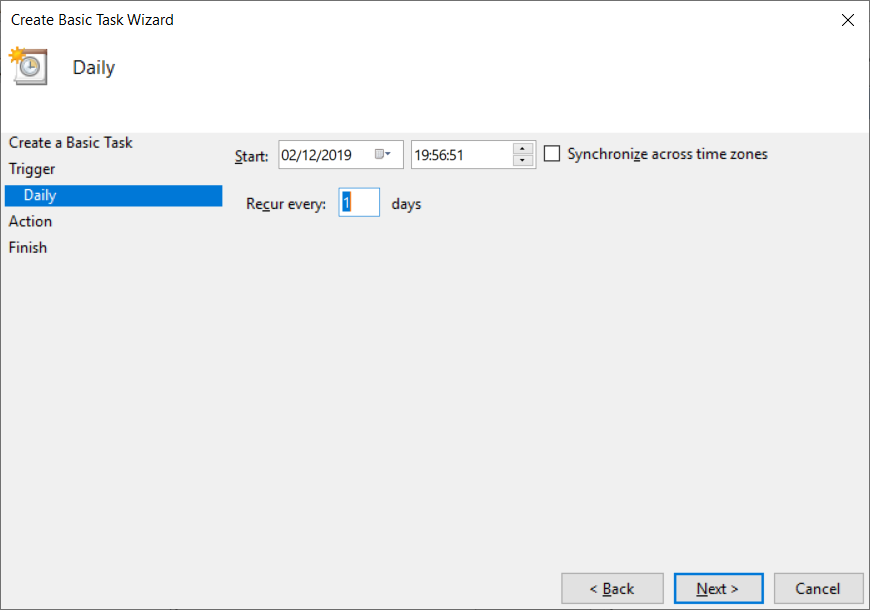Enable Synchronize across time zones
The height and width of the screenshot is (610, 870).
pyautogui.click(x=552, y=153)
